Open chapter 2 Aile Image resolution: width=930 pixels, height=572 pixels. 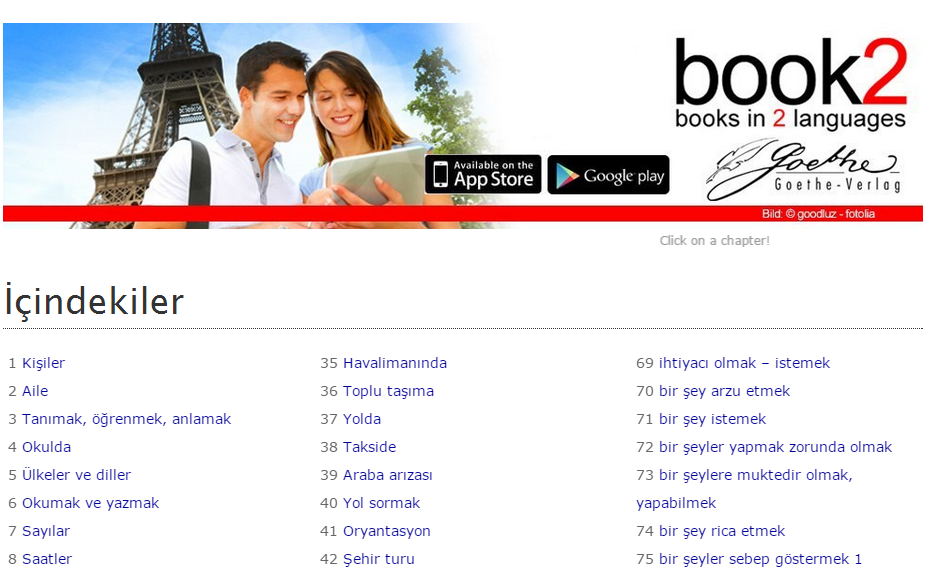point(35,391)
